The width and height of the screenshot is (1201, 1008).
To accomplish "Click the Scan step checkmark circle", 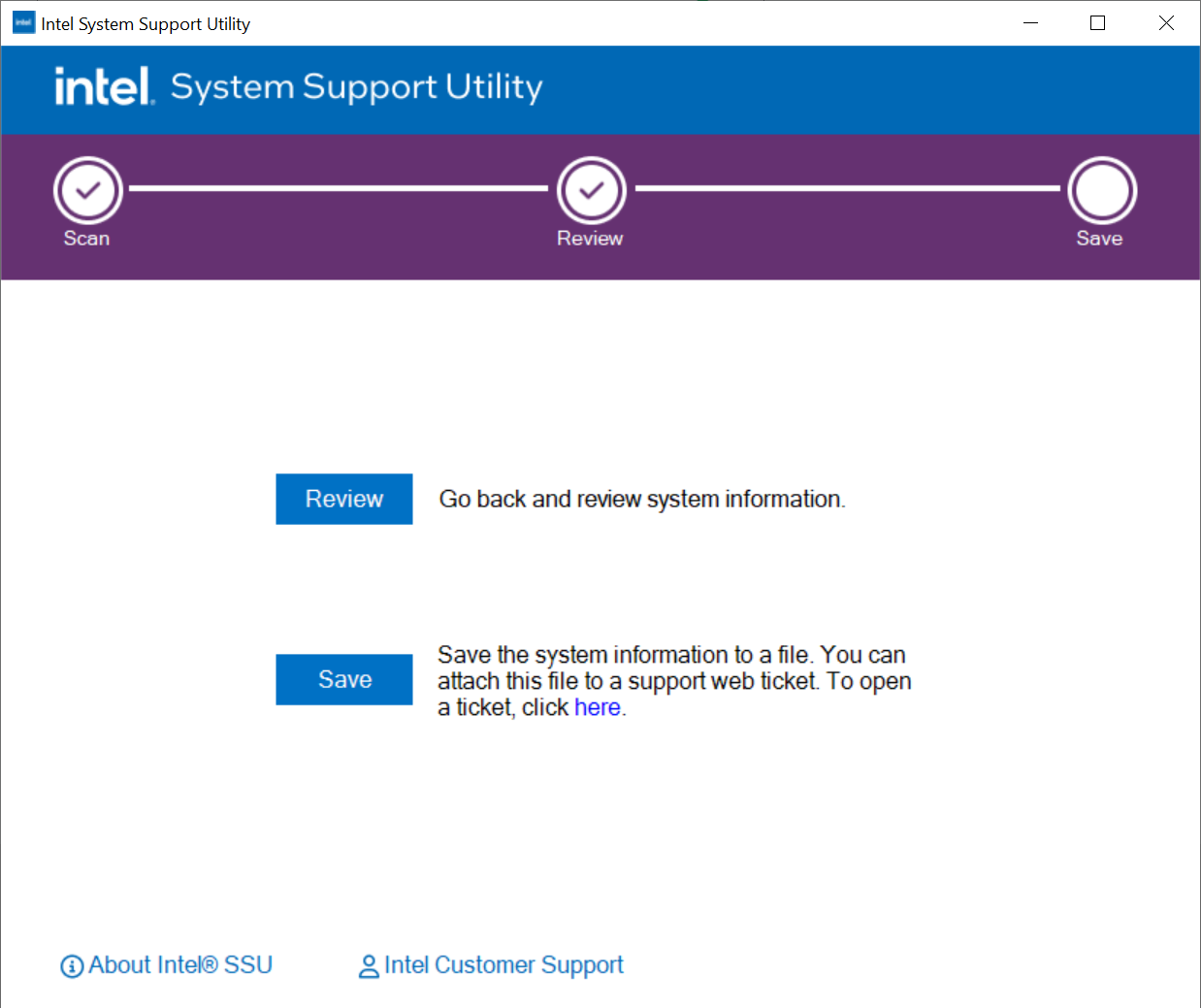I will [88, 190].
